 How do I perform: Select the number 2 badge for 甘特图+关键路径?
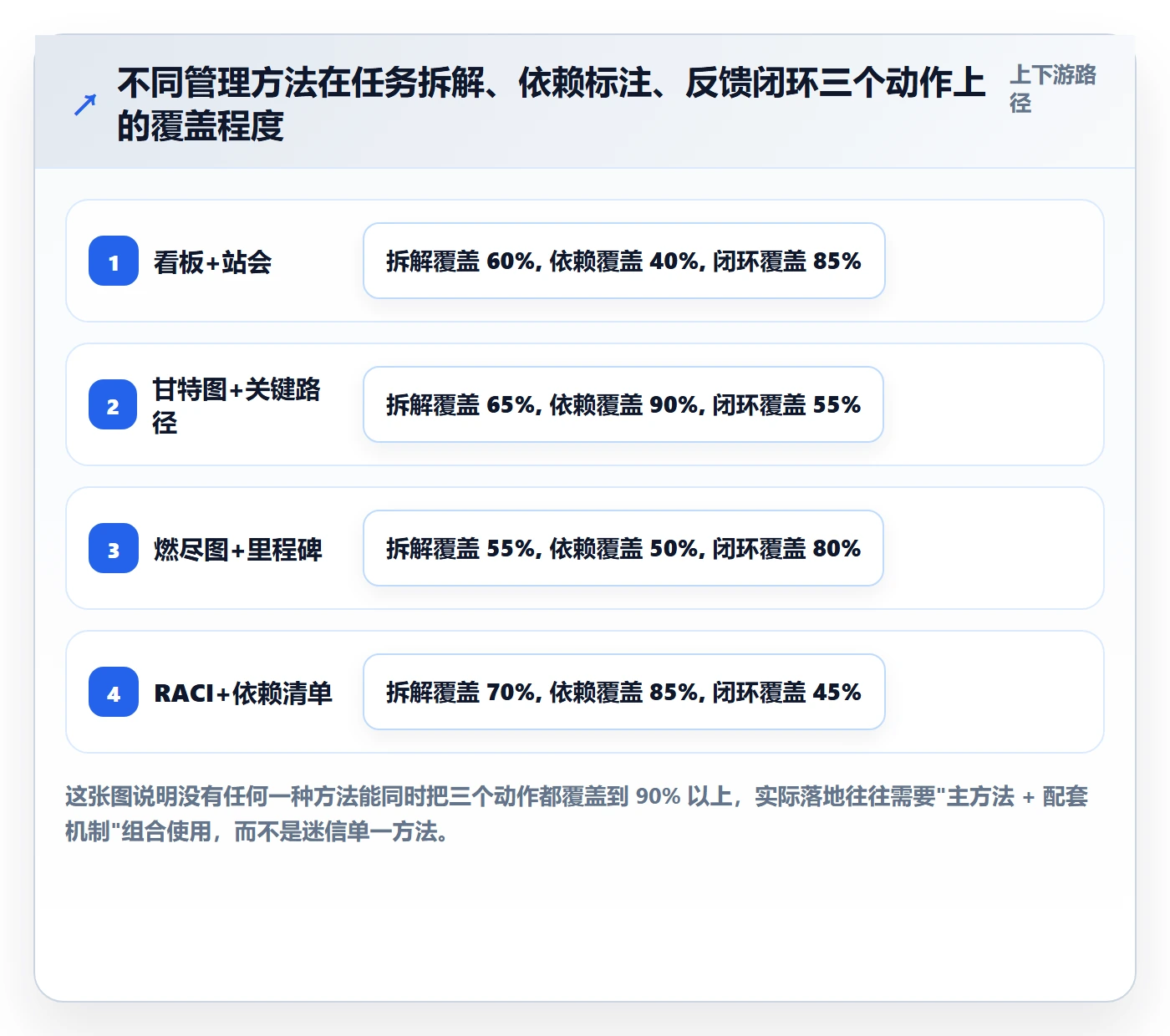point(113,404)
